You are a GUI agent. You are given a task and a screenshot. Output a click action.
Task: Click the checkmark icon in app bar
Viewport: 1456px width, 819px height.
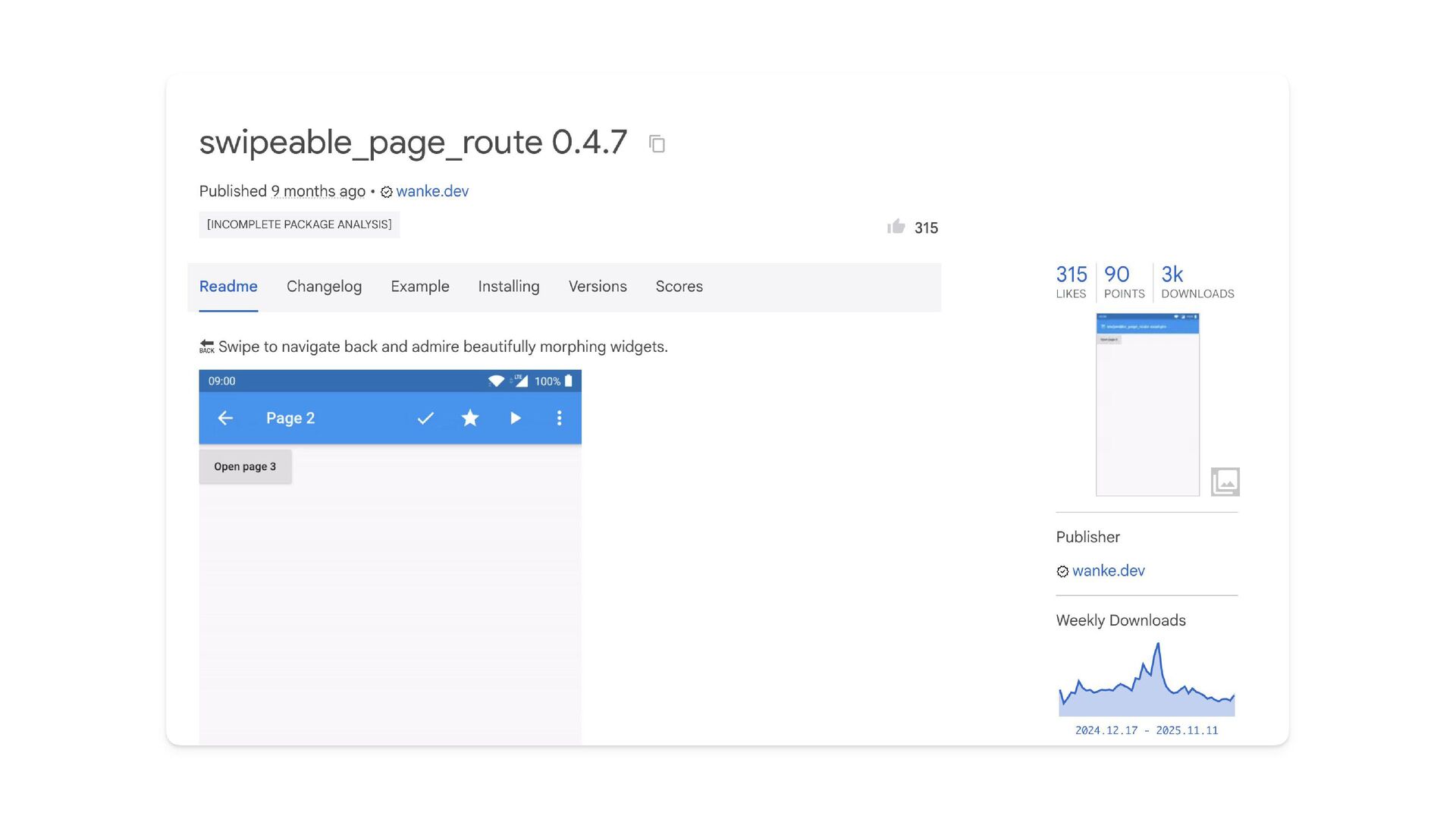[425, 418]
